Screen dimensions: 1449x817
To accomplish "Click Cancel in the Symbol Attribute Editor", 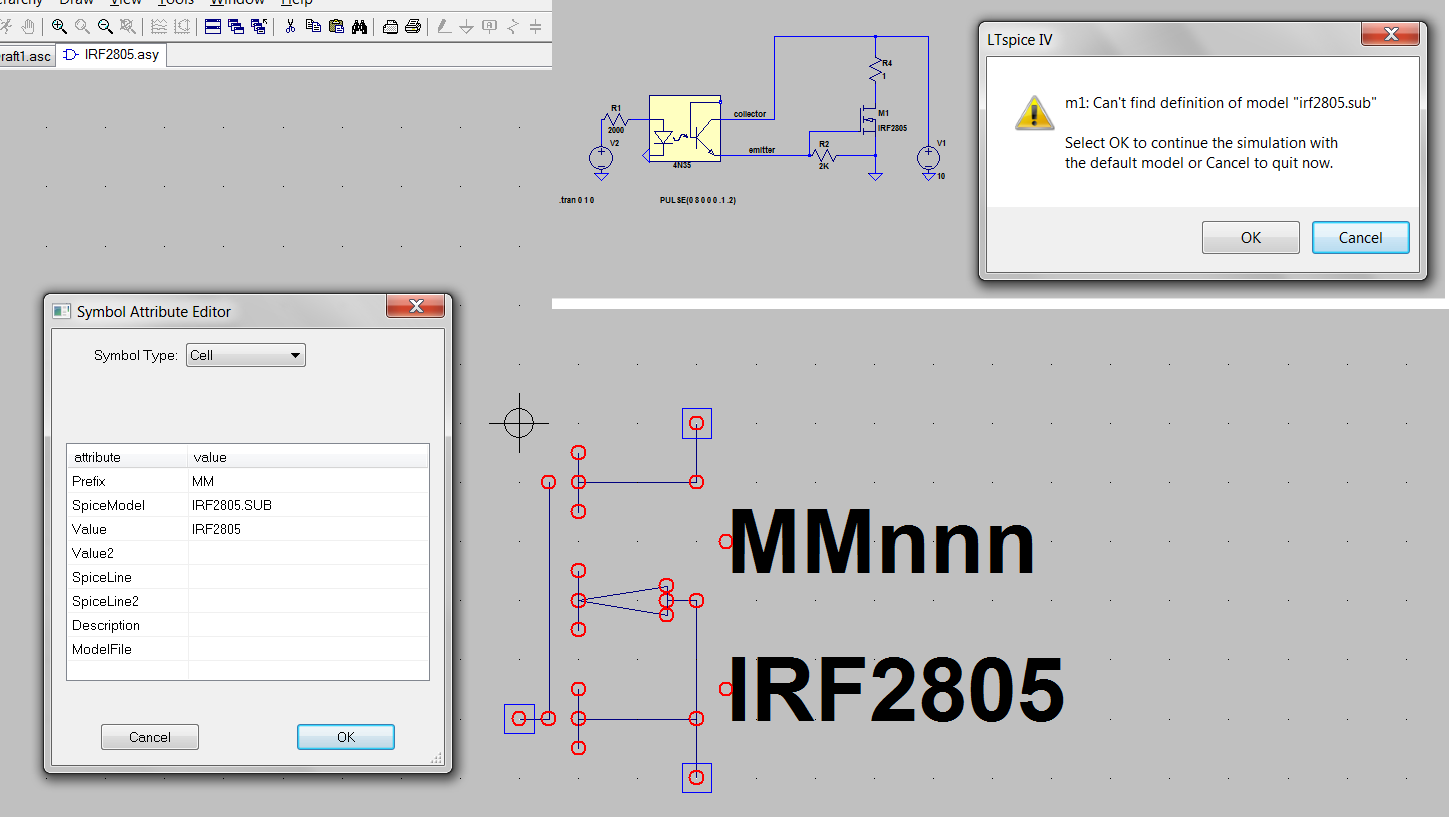I will [150, 737].
